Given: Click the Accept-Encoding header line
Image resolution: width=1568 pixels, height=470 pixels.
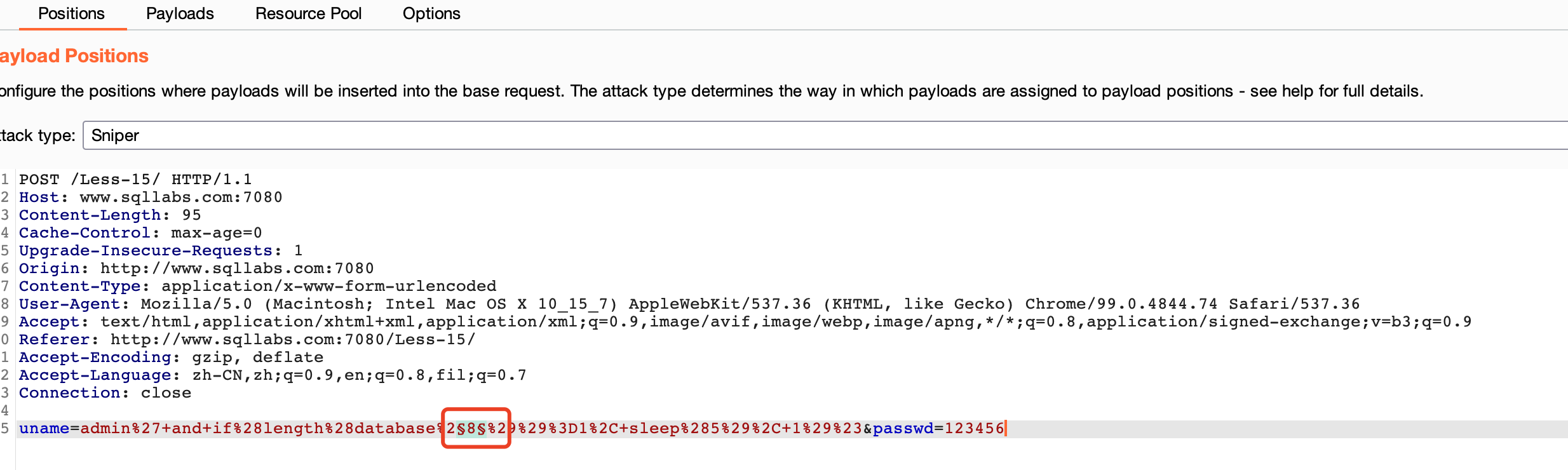Looking at the screenshot, I should (171, 358).
